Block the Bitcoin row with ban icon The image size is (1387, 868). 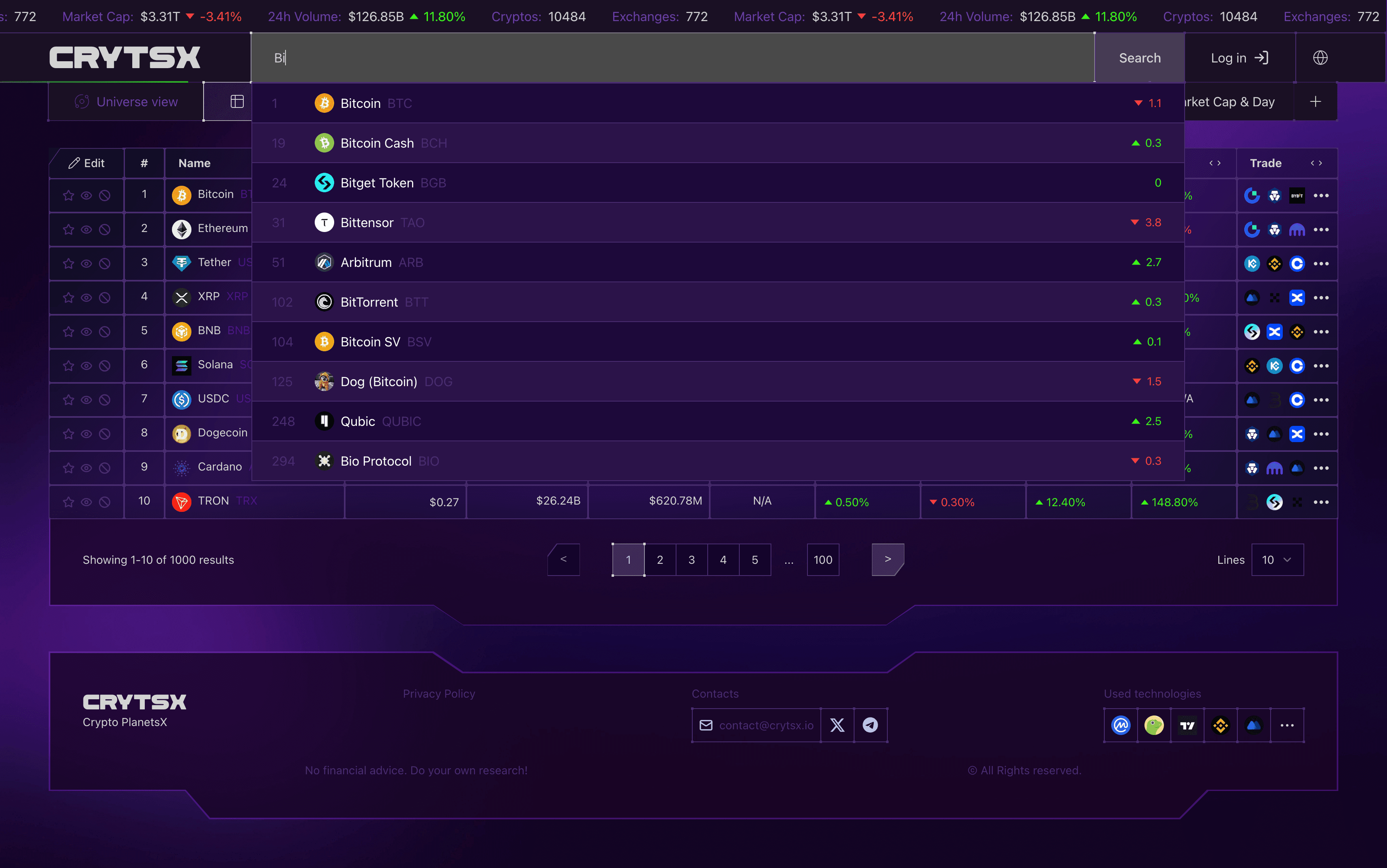(105, 195)
